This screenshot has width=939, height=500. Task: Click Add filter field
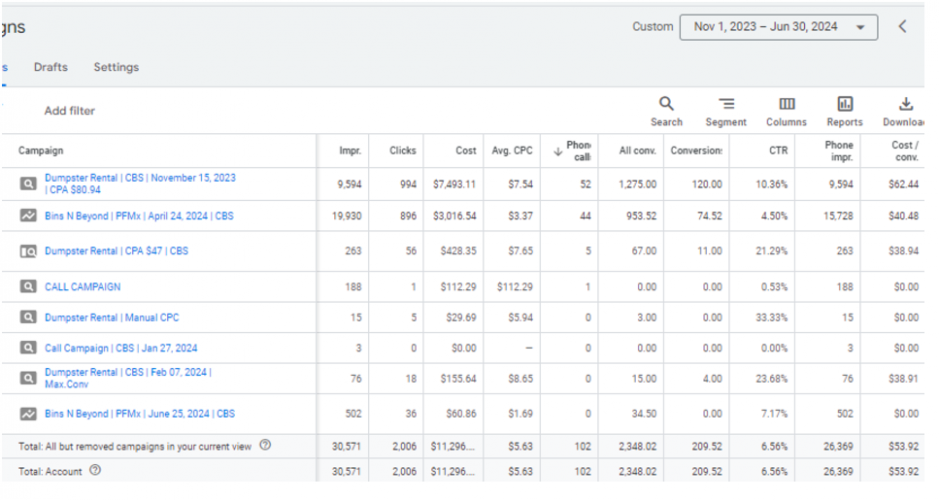click(70, 111)
